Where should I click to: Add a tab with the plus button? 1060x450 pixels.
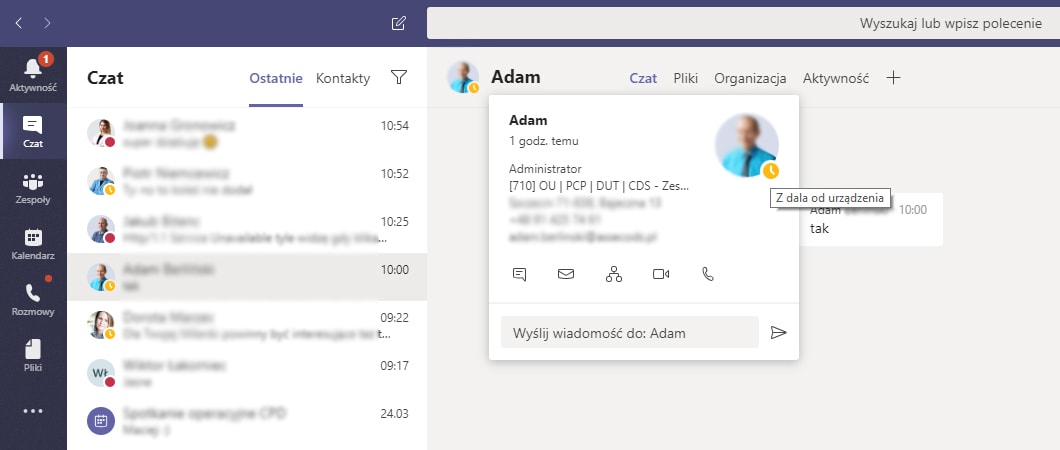pyautogui.click(x=893, y=78)
